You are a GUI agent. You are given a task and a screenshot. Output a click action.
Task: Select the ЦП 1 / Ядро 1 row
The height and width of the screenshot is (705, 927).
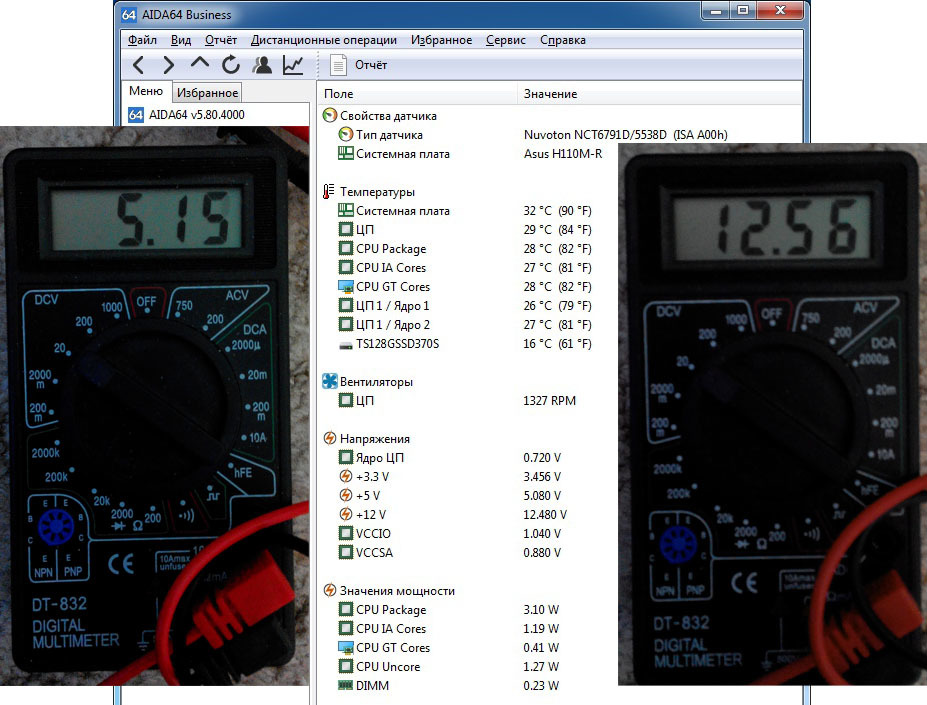coord(465,305)
